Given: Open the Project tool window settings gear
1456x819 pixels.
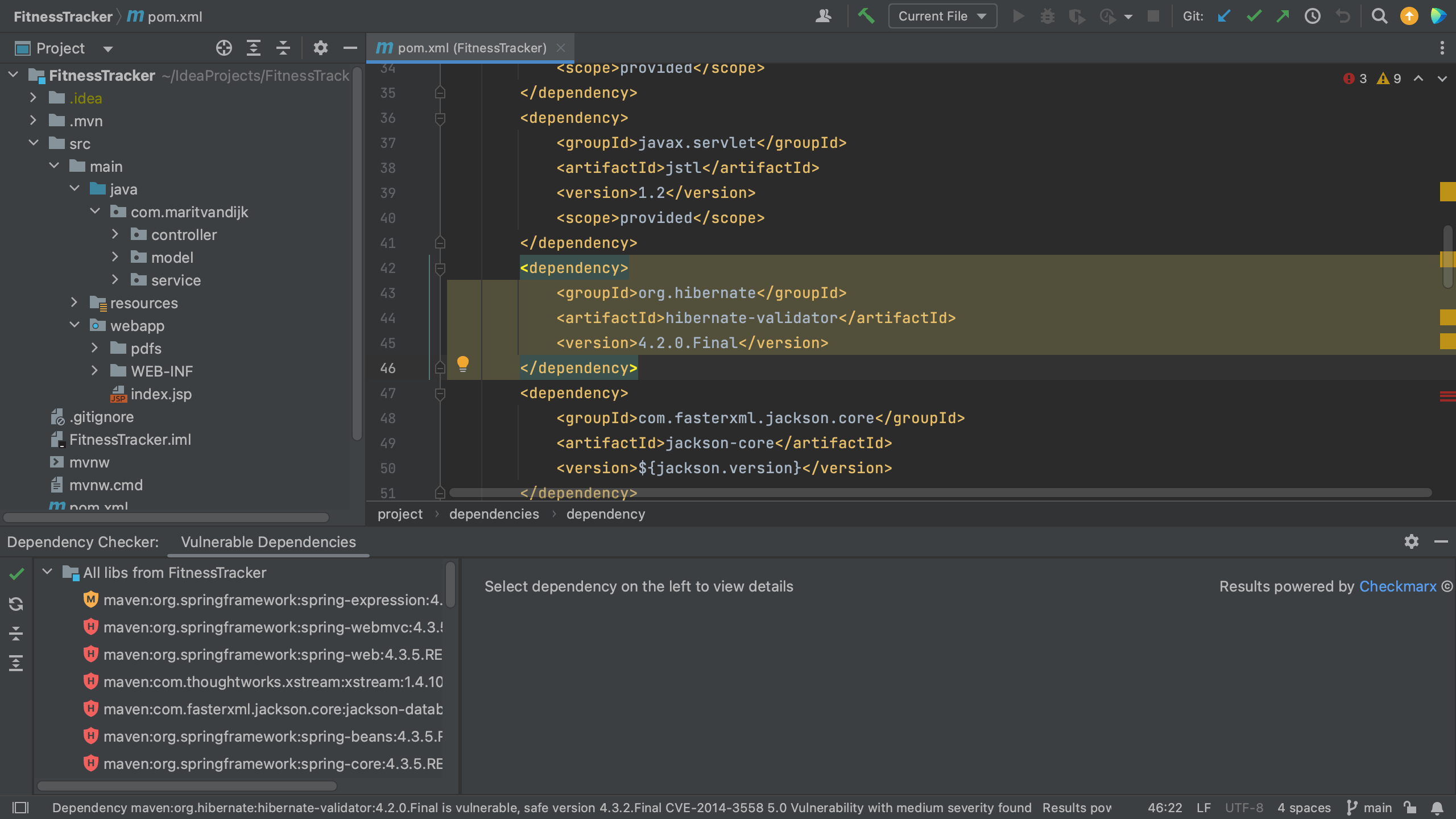Looking at the screenshot, I should (x=320, y=48).
